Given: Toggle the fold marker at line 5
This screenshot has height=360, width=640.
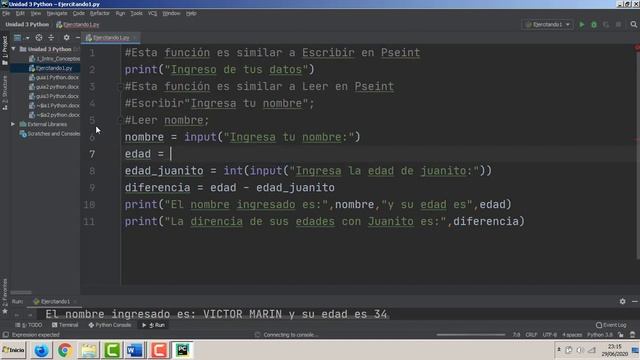Looking at the screenshot, I should point(120,120).
